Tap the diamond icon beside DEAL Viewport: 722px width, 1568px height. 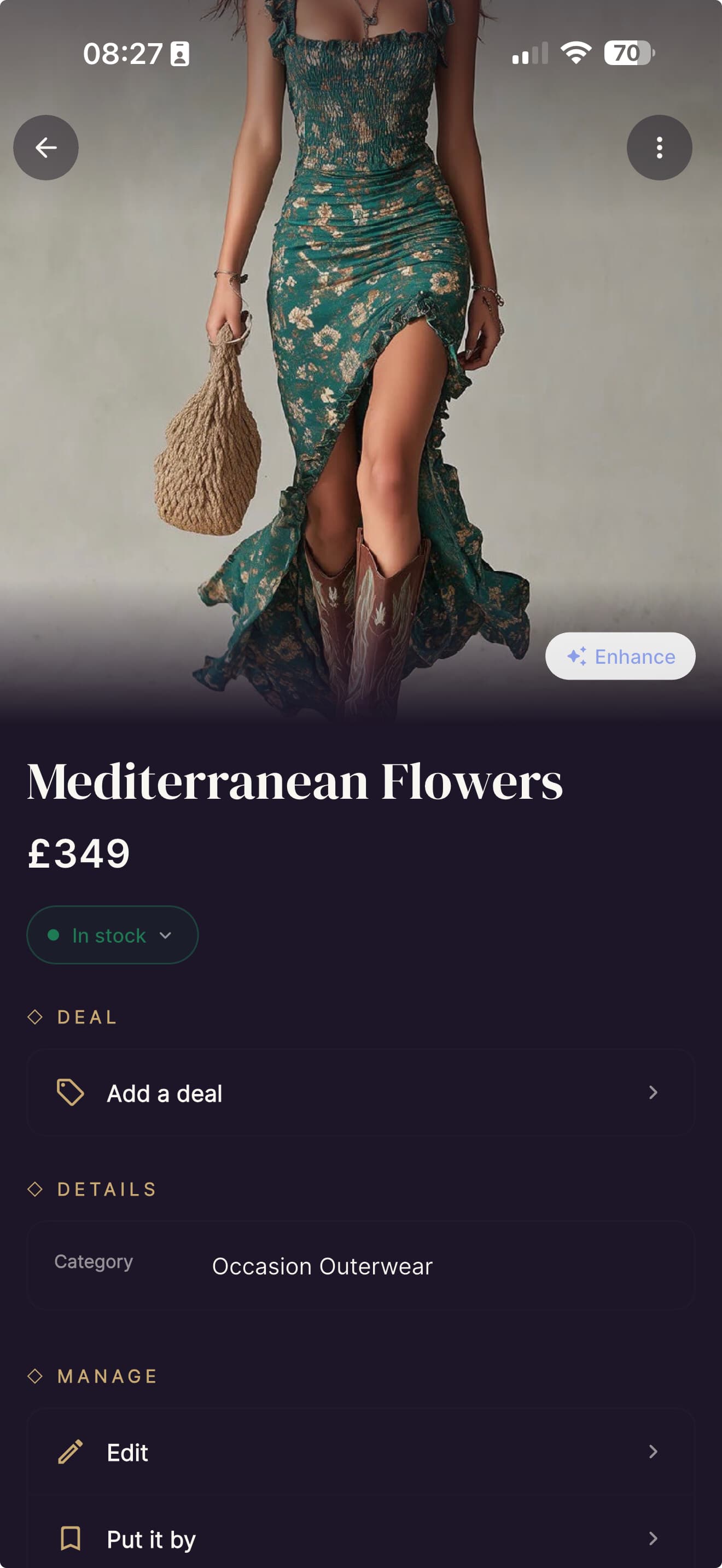(x=36, y=1016)
